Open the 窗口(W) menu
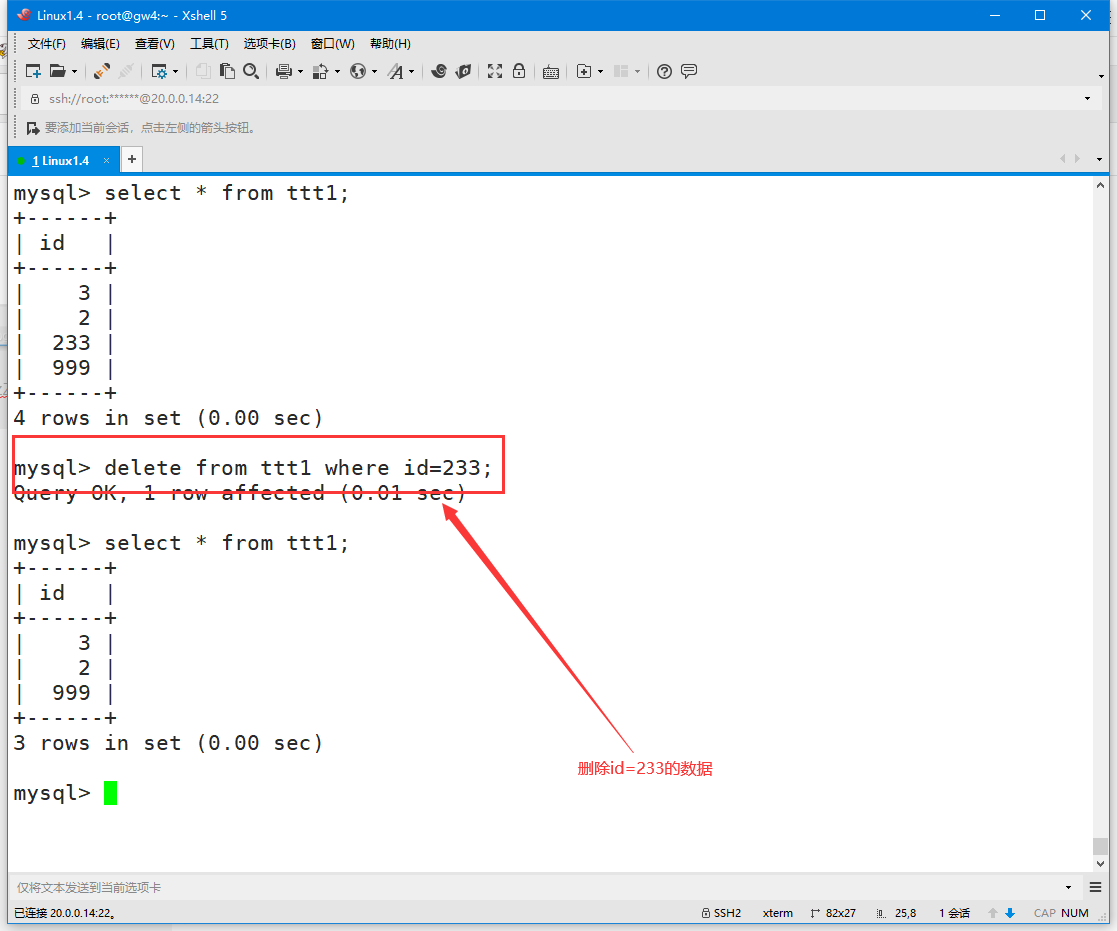The width and height of the screenshot is (1117, 931). pyautogui.click(x=333, y=43)
